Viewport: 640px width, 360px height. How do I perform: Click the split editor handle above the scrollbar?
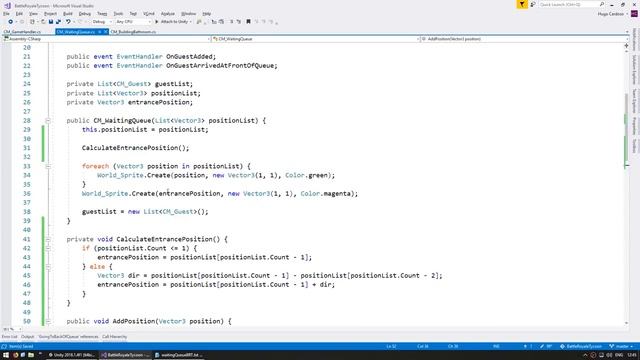pos(627,45)
